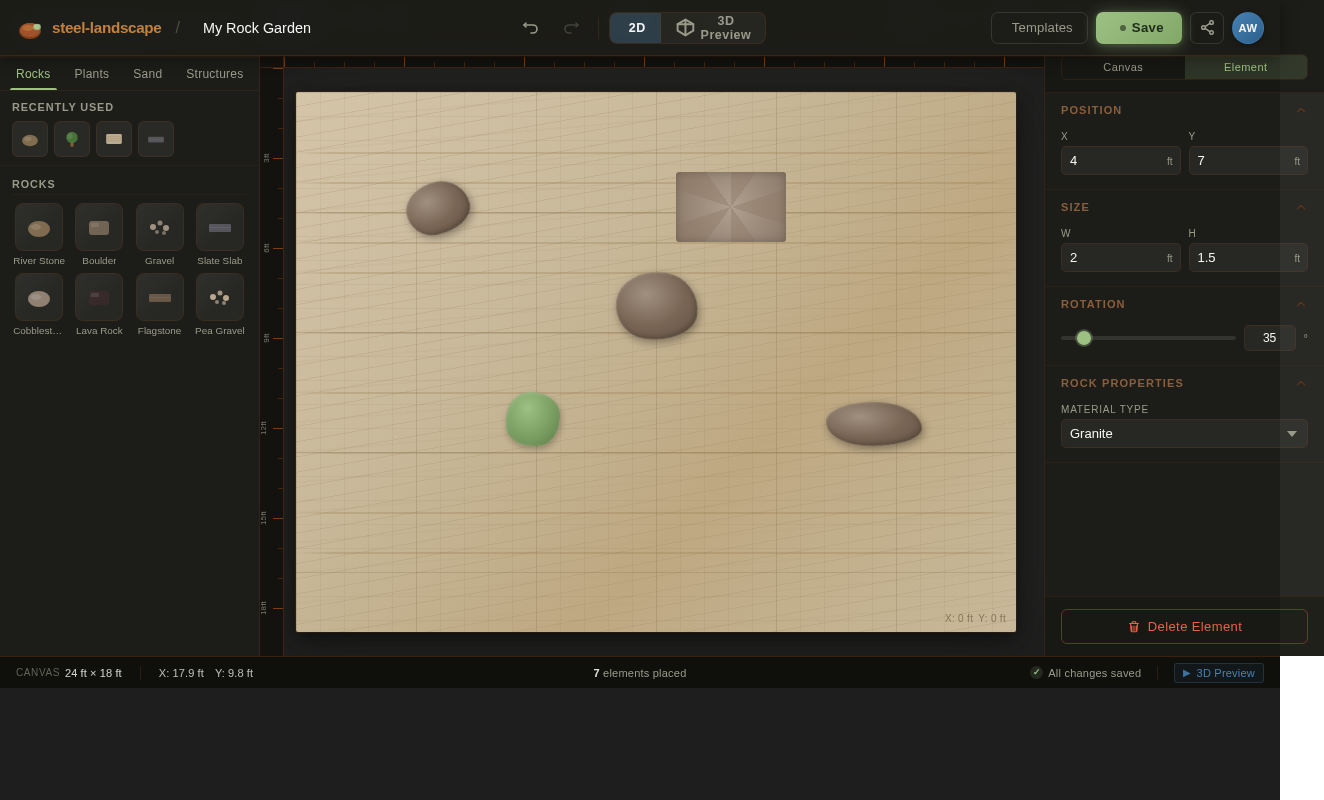
Task: Pick the Flagstone element
Action: pyautogui.click(x=160, y=297)
